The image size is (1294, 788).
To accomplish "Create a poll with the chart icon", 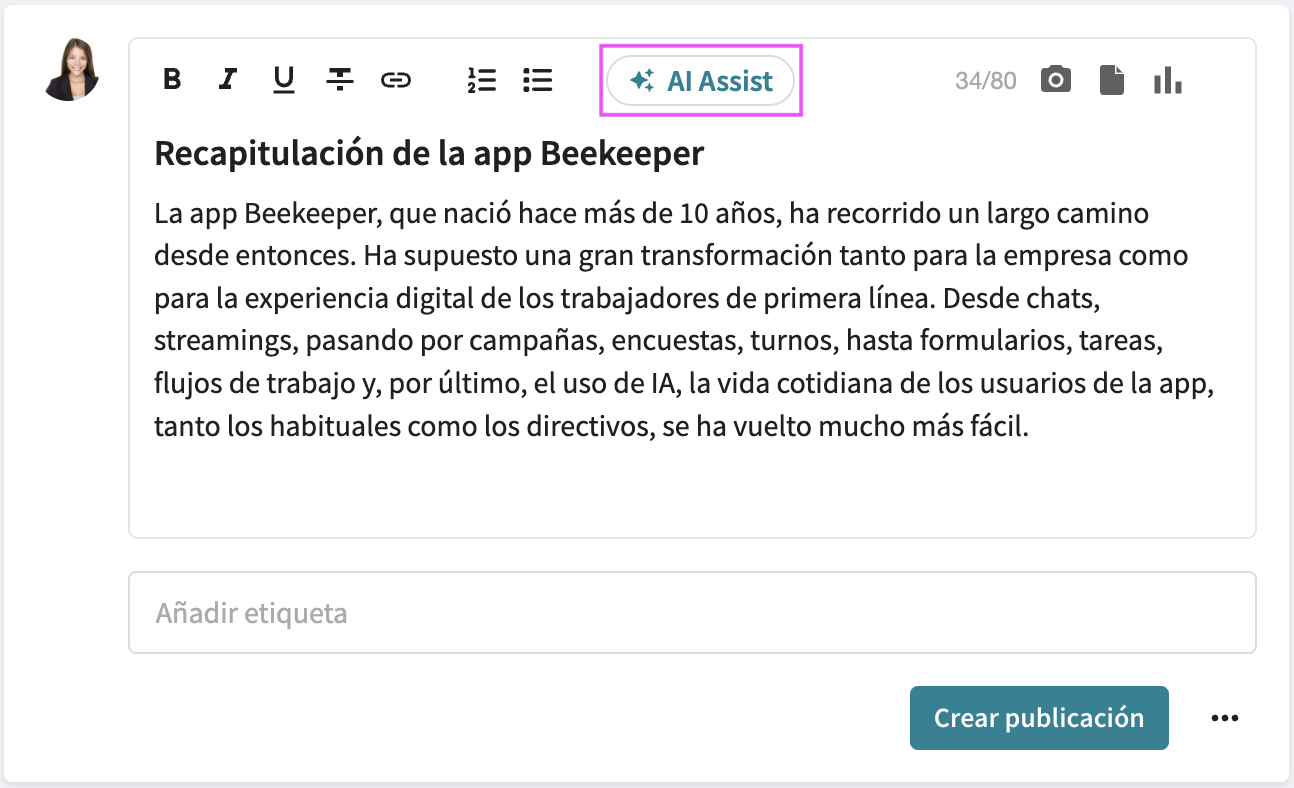I will [x=1167, y=79].
